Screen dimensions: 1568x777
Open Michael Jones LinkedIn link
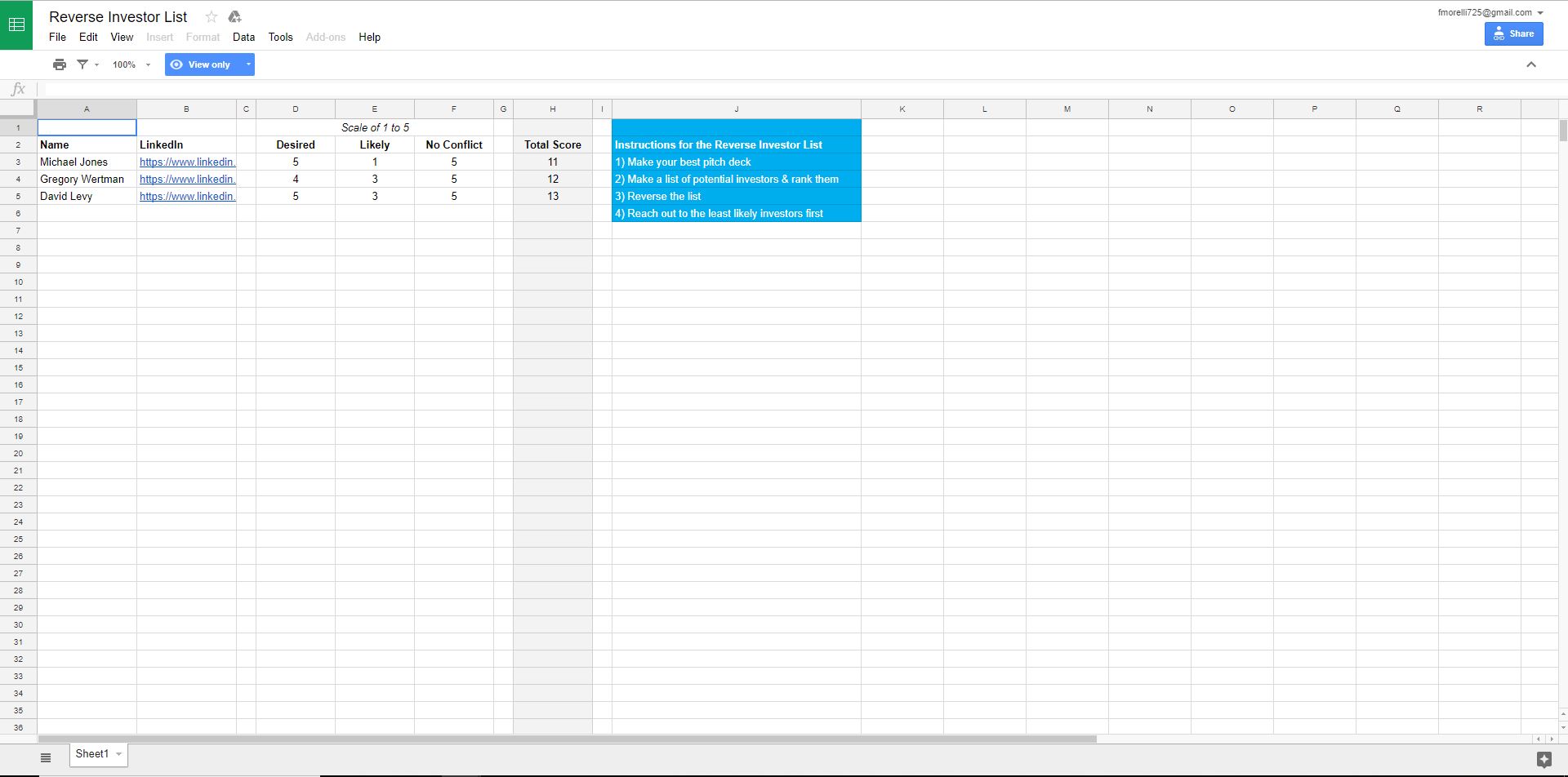(187, 162)
